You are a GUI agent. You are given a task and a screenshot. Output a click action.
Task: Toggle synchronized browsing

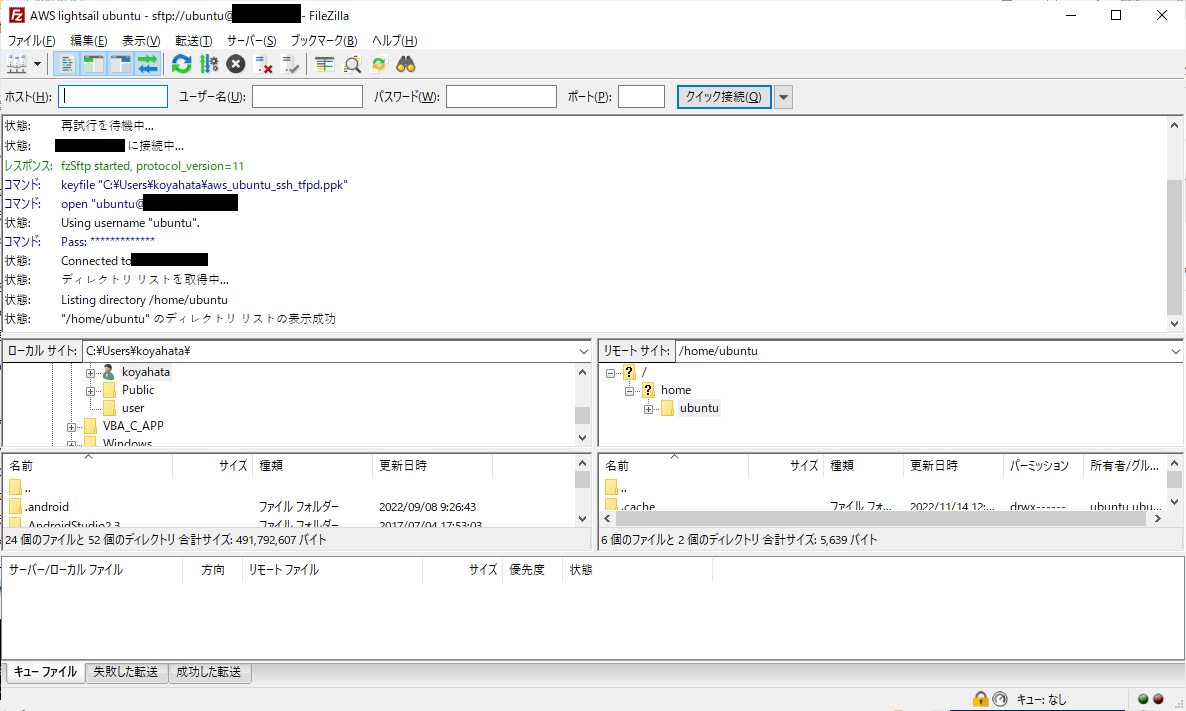pyautogui.click(x=379, y=64)
